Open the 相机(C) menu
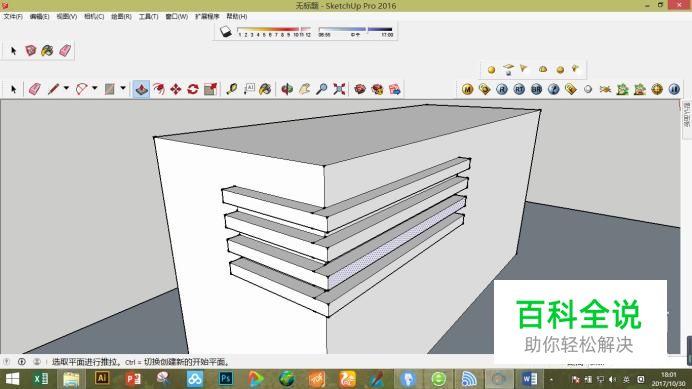Screen dimensions: 692x389 click(x=94, y=16)
